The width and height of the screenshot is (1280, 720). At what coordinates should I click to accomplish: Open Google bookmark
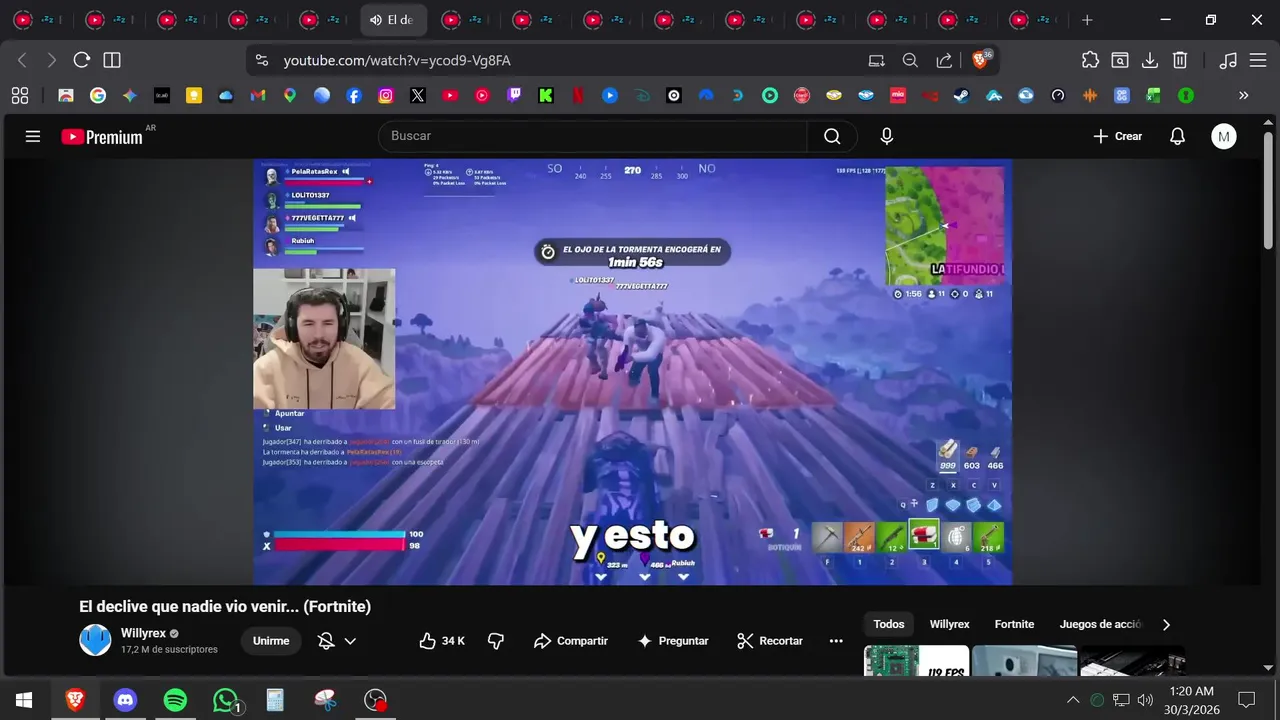coord(98,96)
